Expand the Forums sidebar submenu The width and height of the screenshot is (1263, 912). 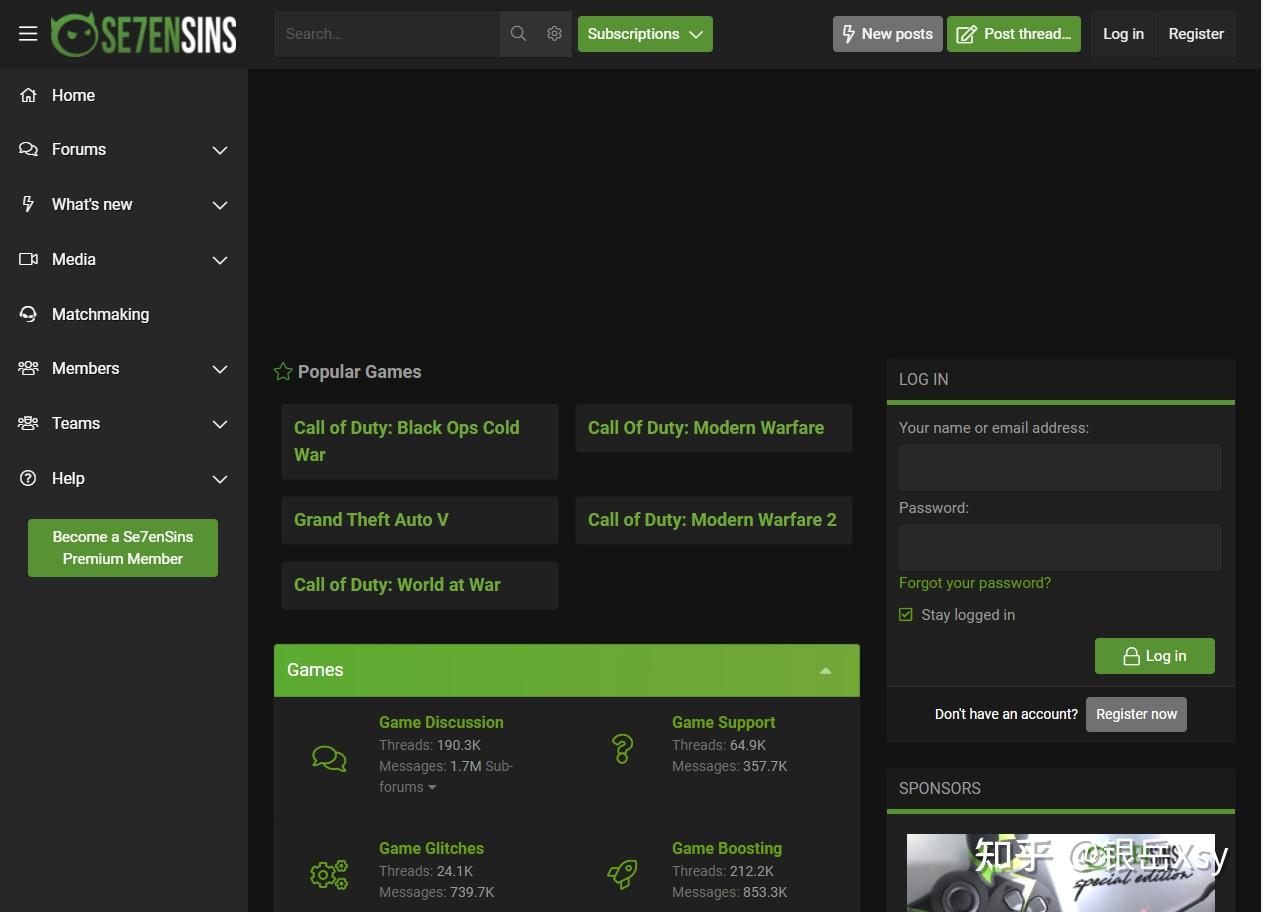coord(220,150)
